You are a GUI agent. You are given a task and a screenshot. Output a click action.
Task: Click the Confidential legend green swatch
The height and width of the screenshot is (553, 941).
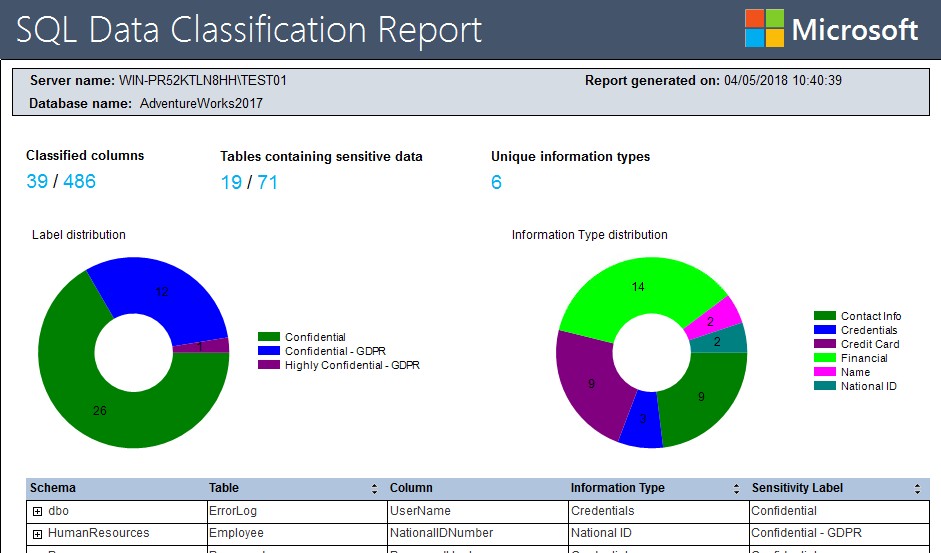coord(269,337)
